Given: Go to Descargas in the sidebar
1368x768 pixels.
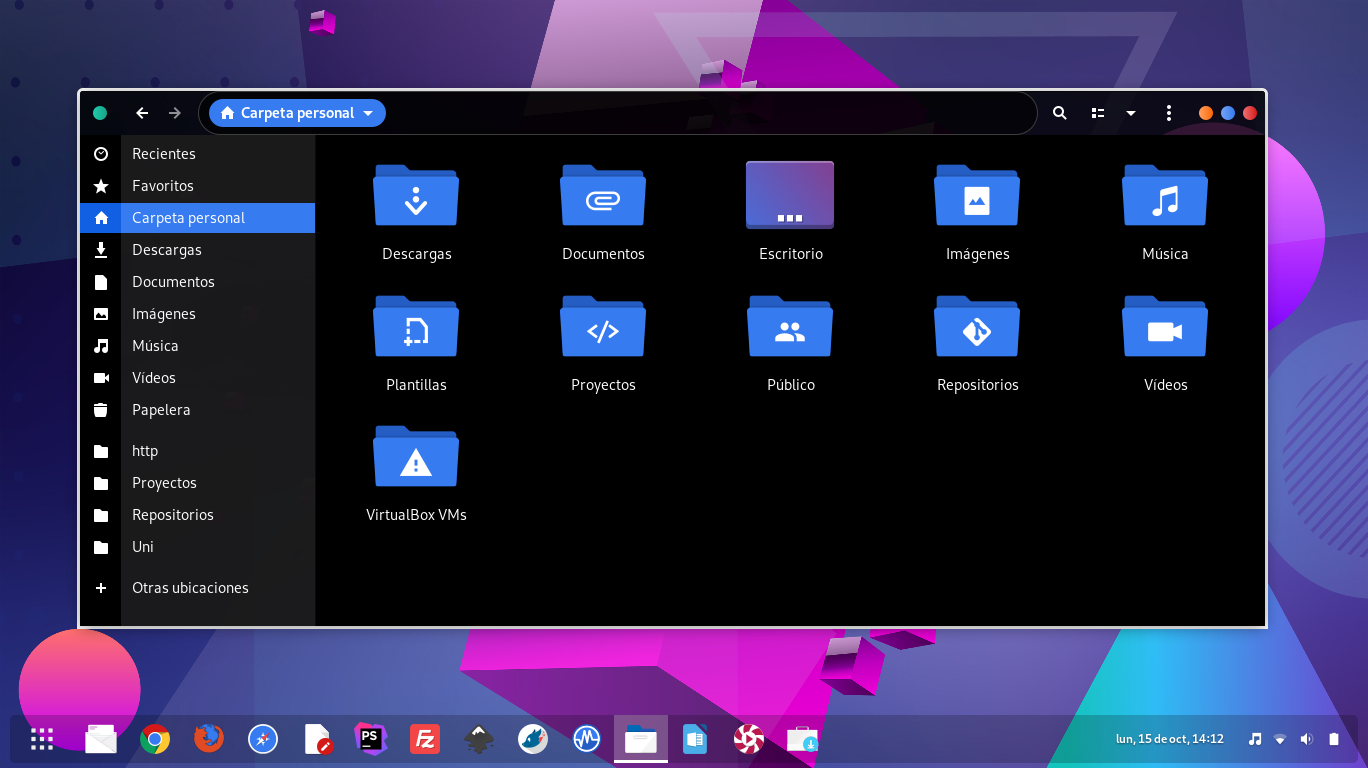Looking at the screenshot, I should point(197,250).
